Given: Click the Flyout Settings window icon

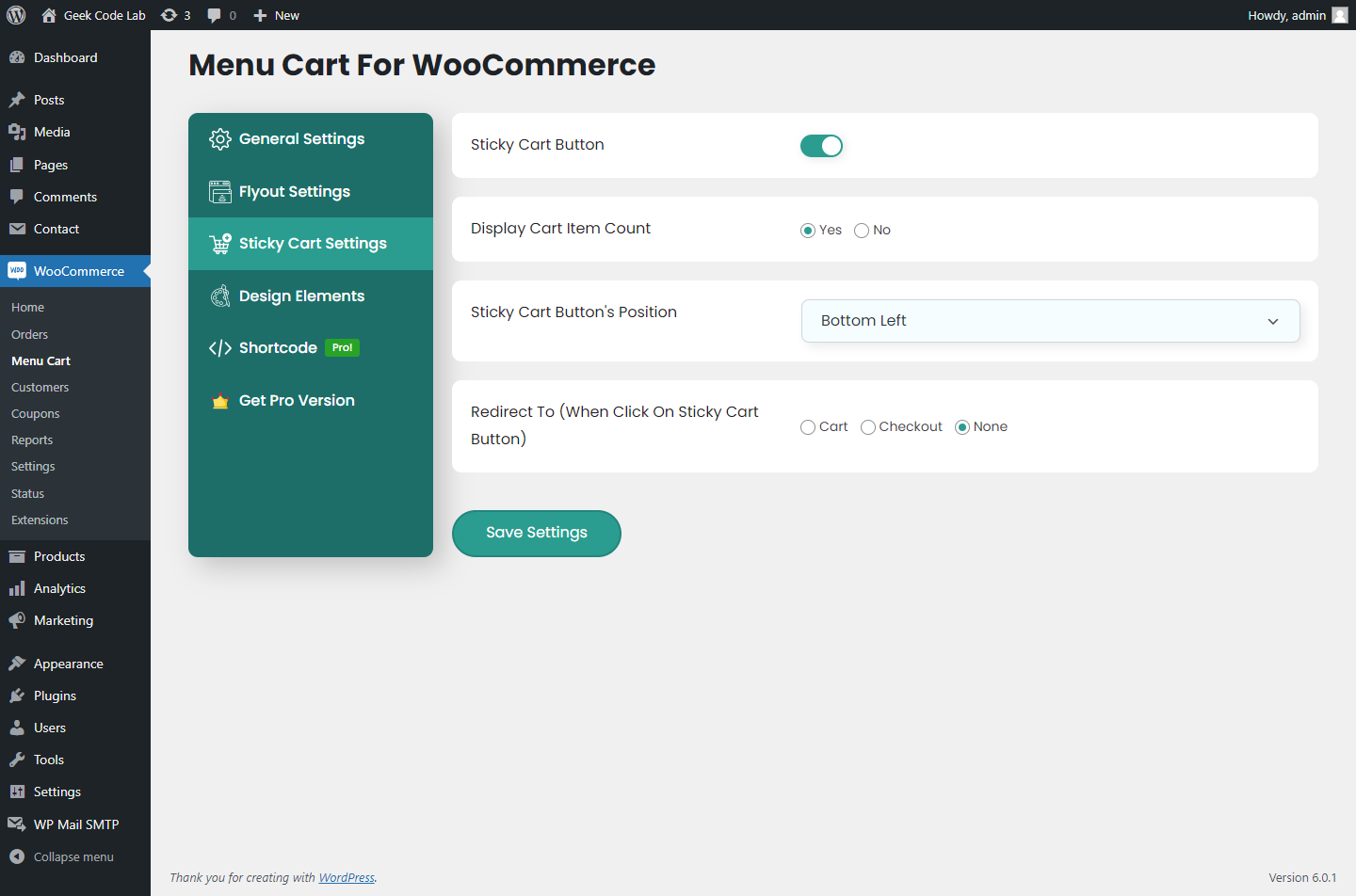Looking at the screenshot, I should coord(220,192).
